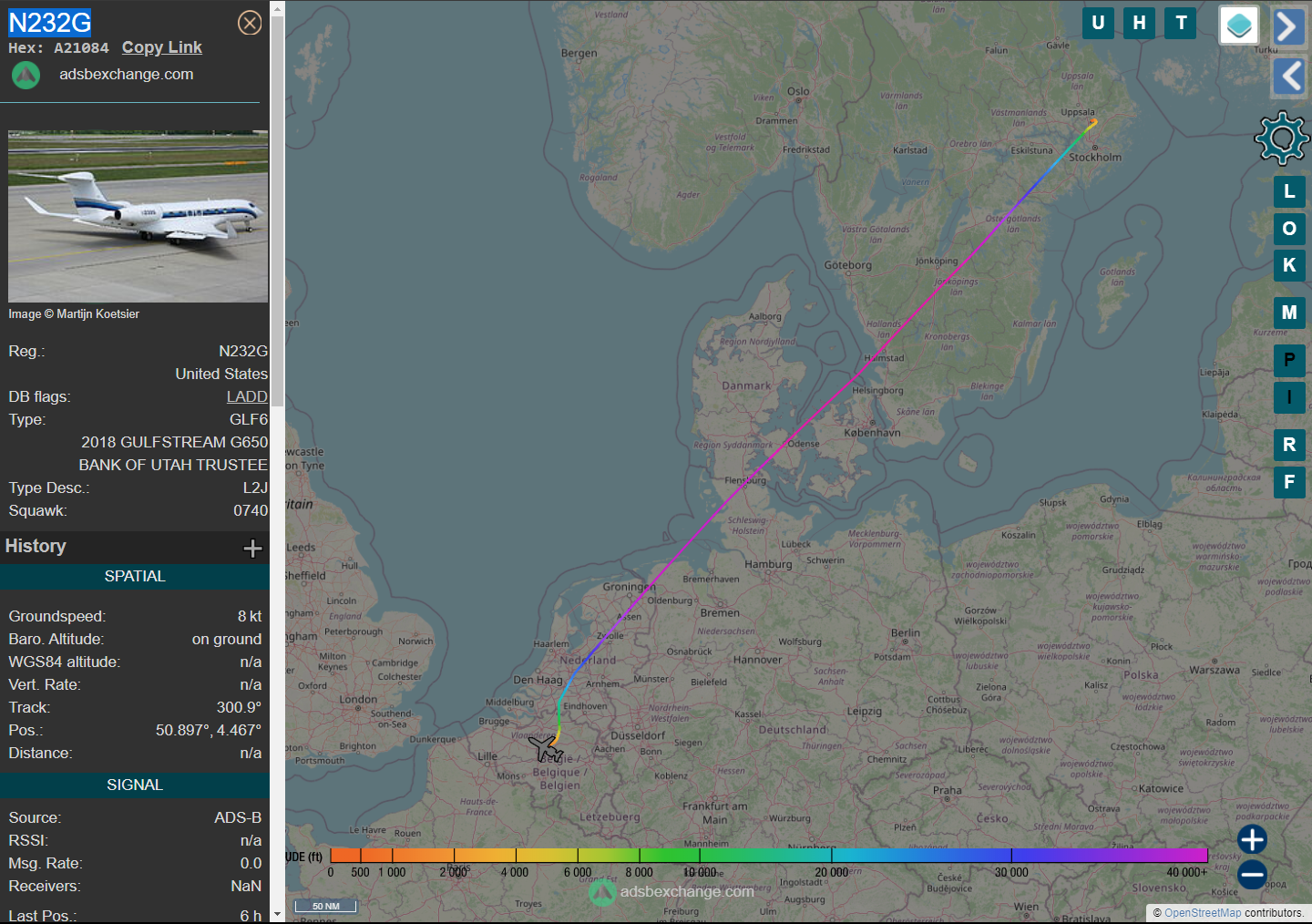The image size is (1312, 924).
Task: Toggle the U map button
Action: [x=1098, y=23]
